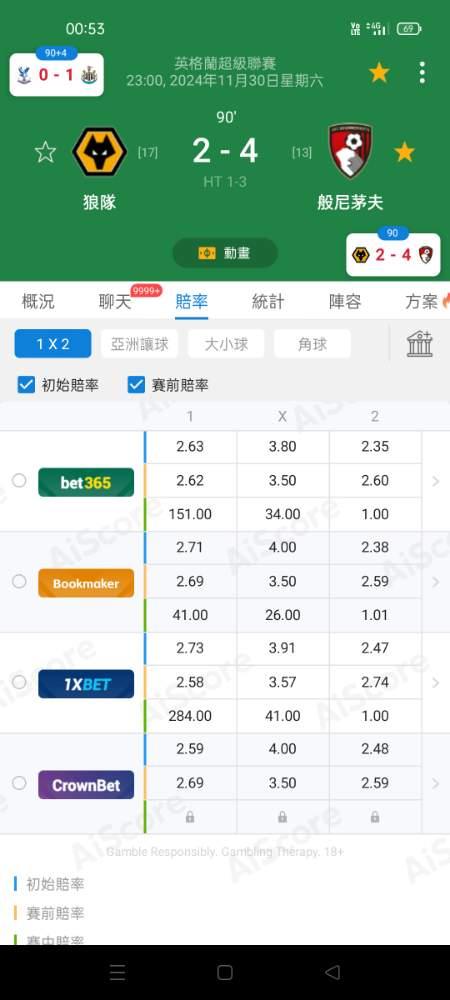Tap the orange Bookmaker logo

pos(86,583)
